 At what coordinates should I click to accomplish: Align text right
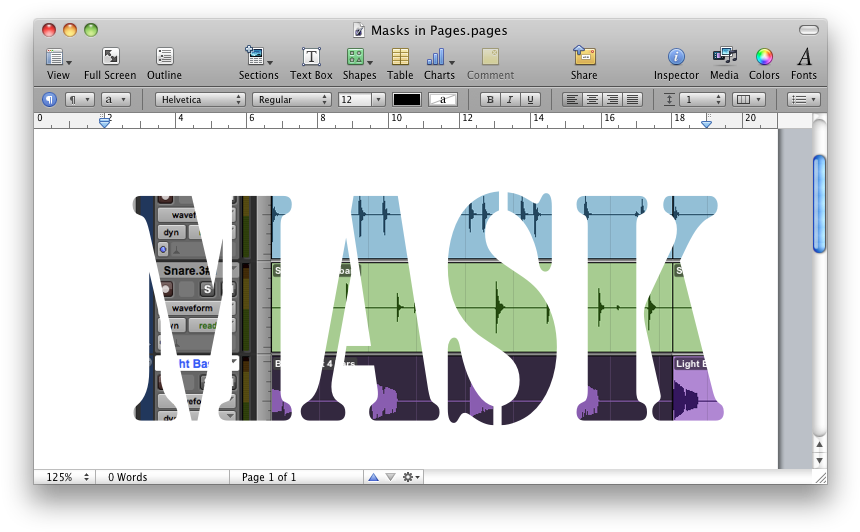(x=613, y=99)
